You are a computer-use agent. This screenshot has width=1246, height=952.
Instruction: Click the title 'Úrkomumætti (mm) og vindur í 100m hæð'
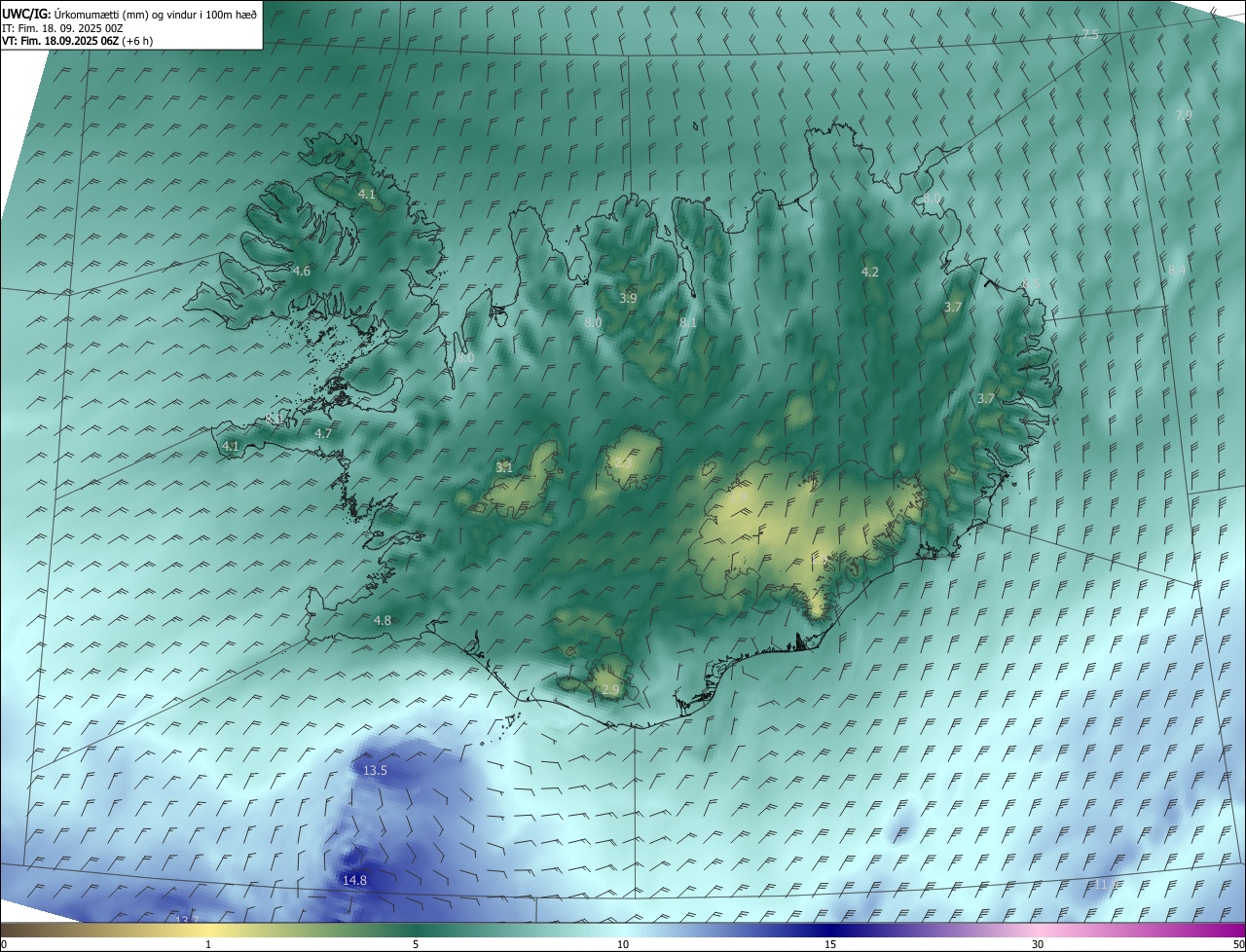pyautogui.click(x=154, y=14)
